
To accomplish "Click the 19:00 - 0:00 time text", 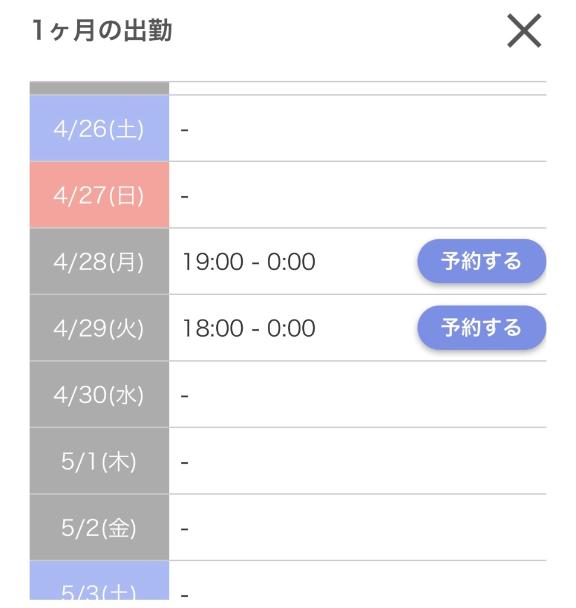I will tap(249, 262).
